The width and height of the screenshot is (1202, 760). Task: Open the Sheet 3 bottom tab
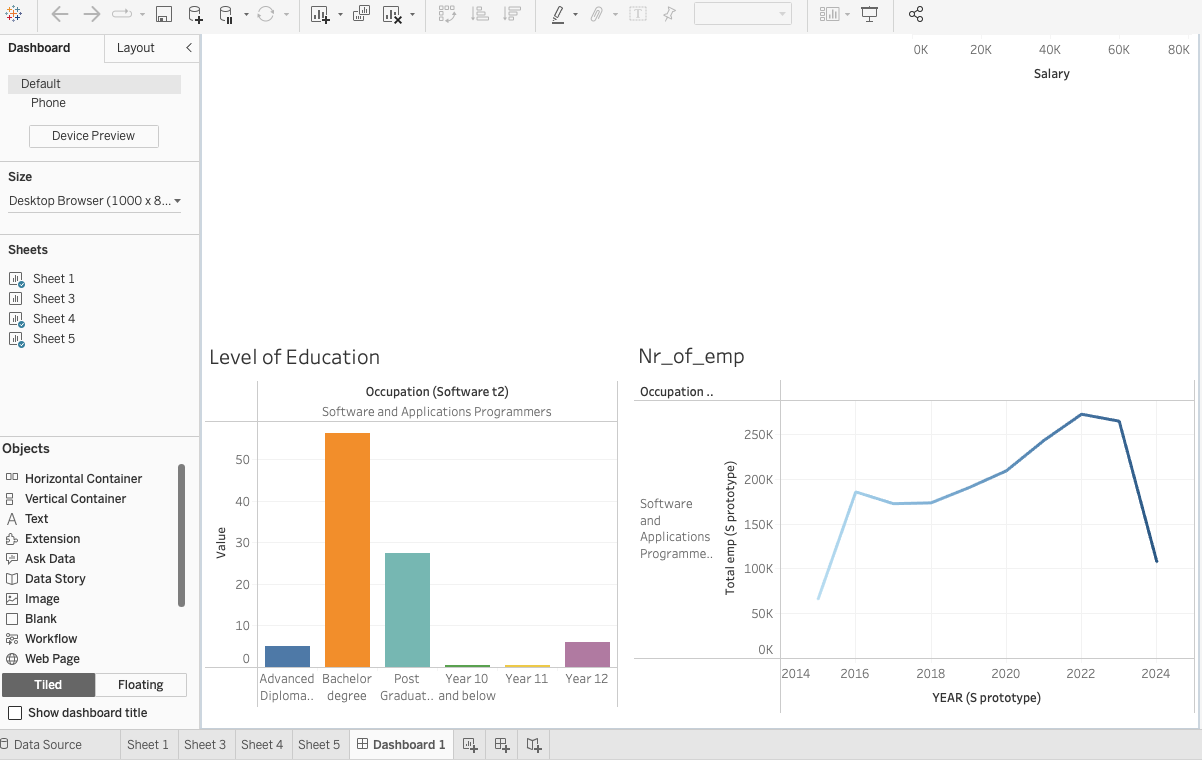coord(205,744)
